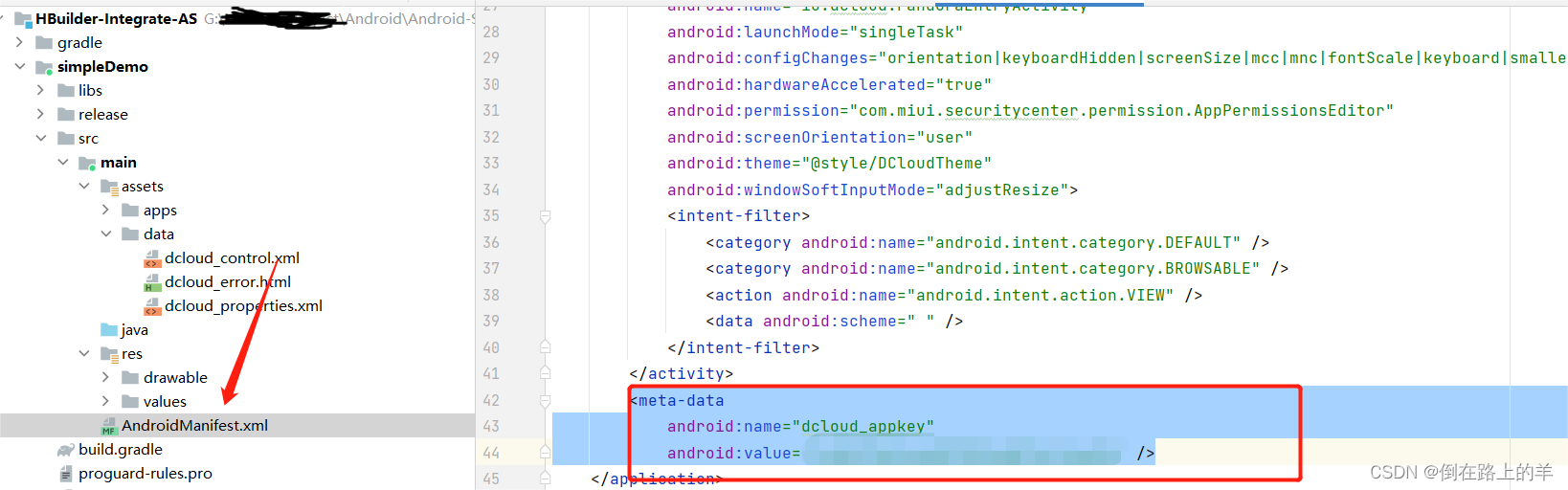Click android:windowSoftInputMode="adjustResize" line
1568x490 pixels.
(x=872, y=189)
